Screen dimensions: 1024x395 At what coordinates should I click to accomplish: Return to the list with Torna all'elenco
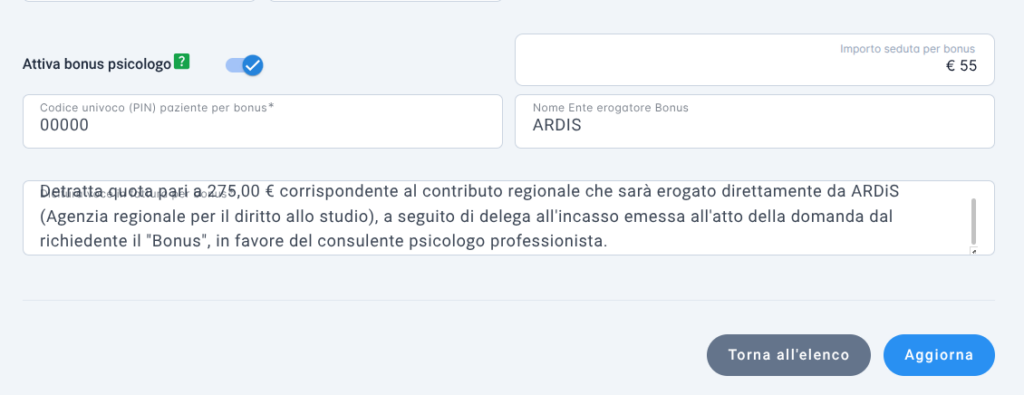click(788, 355)
